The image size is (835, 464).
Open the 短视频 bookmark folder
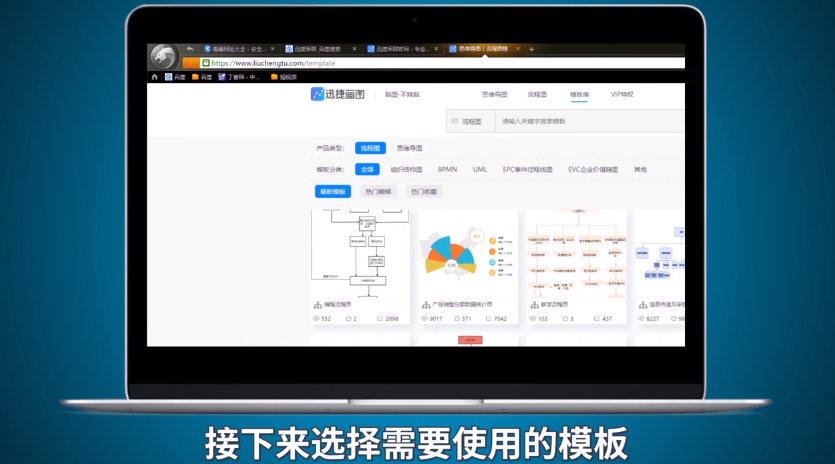coord(284,77)
